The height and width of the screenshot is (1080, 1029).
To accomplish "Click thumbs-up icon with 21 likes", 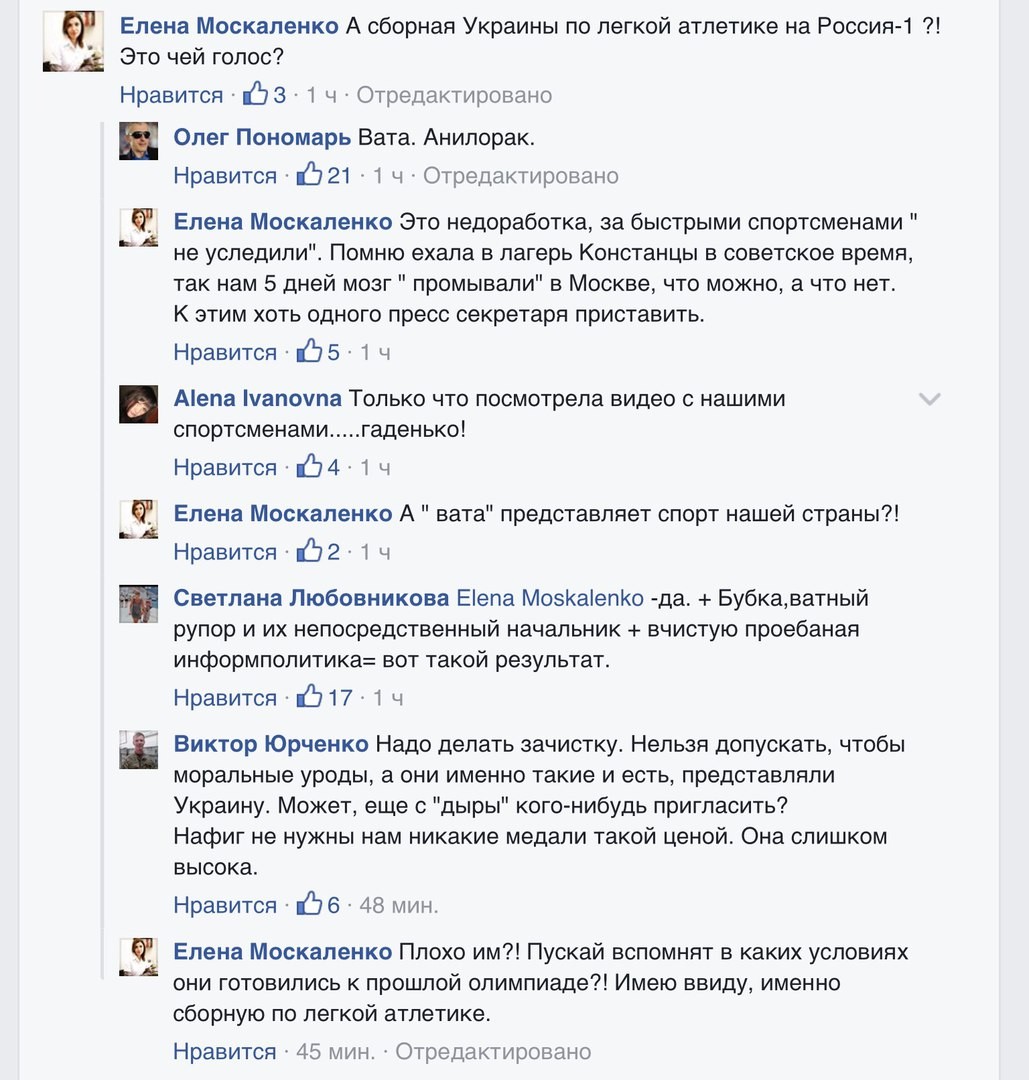I will coord(310,175).
